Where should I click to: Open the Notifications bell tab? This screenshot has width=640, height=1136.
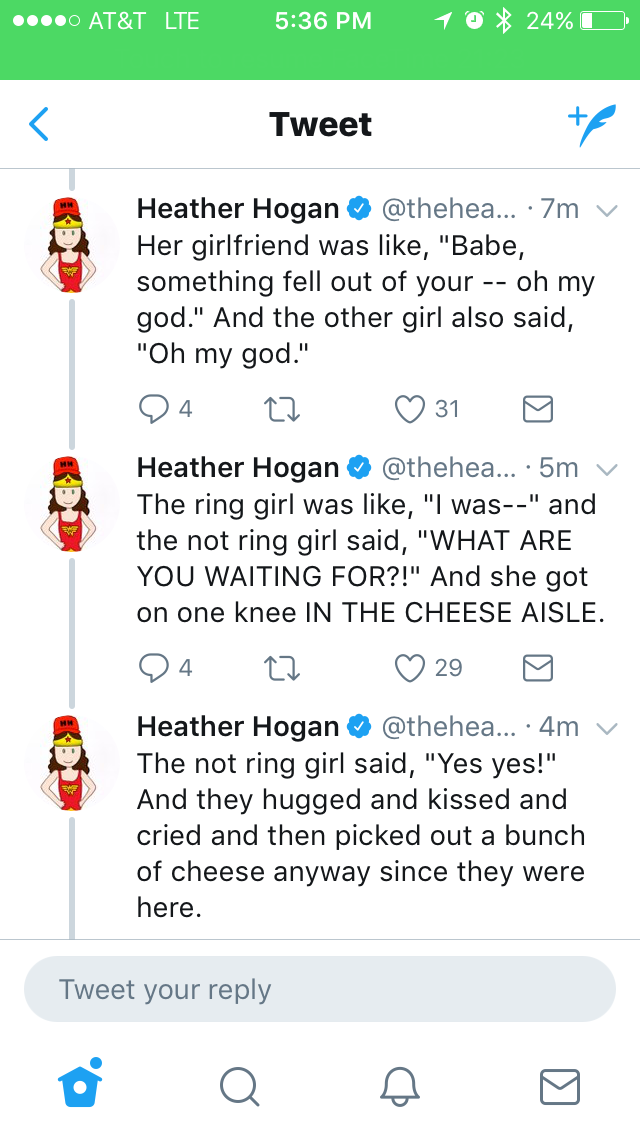399,1085
